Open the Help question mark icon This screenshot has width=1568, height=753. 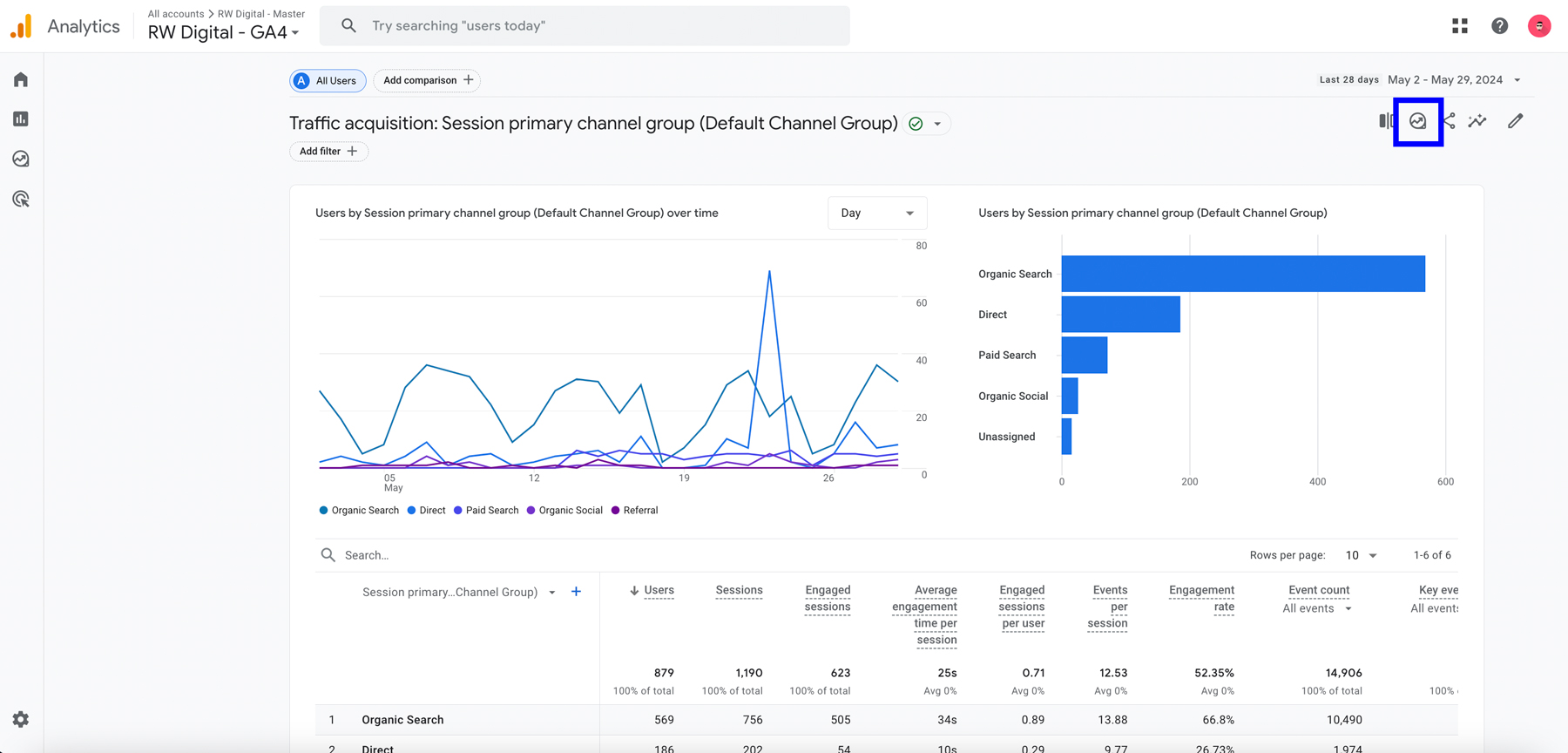pos(1500,26)
